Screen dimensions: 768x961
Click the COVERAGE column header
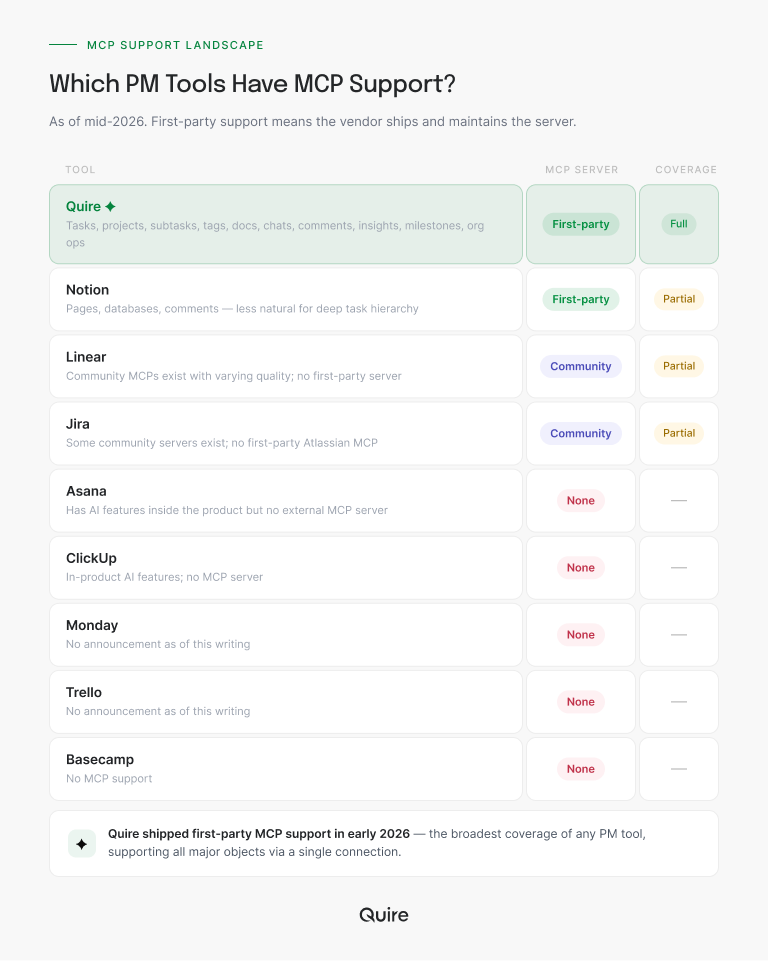686,169
